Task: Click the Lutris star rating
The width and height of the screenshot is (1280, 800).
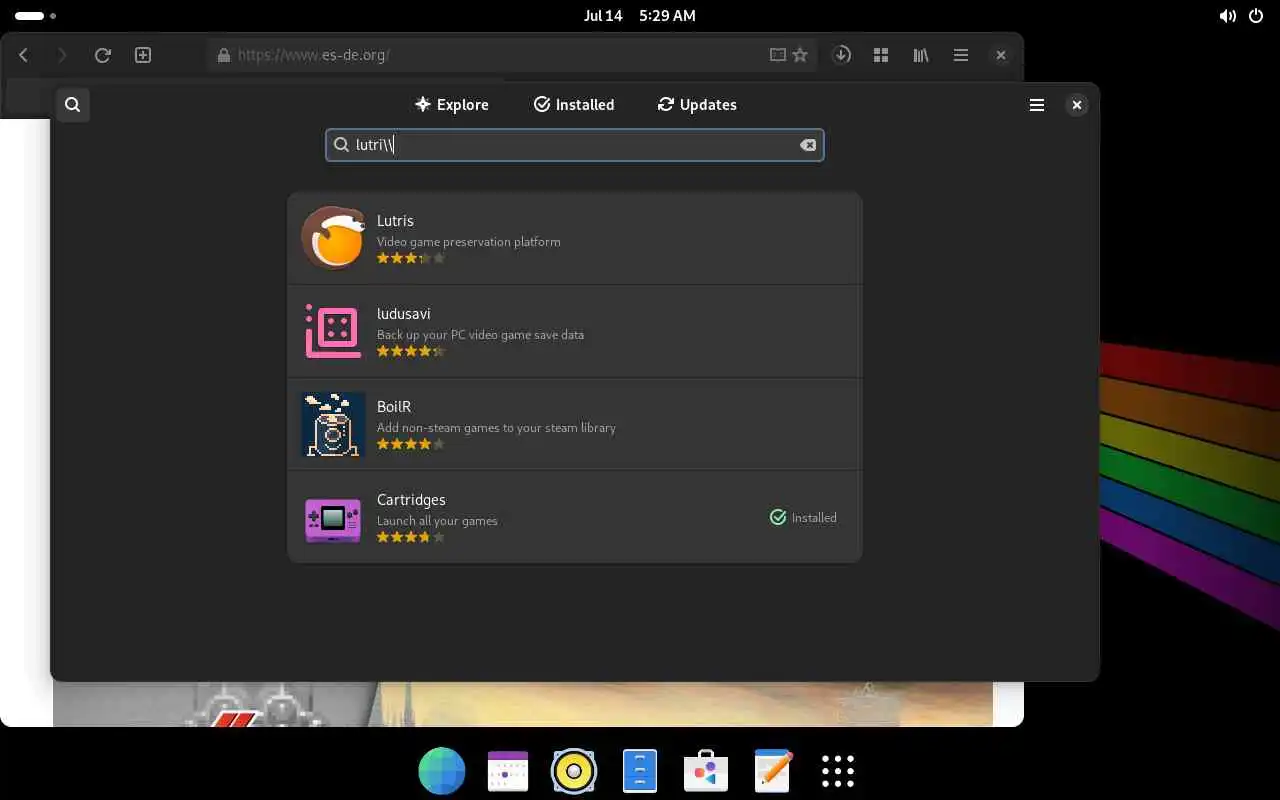Action: tap(410, 258)
